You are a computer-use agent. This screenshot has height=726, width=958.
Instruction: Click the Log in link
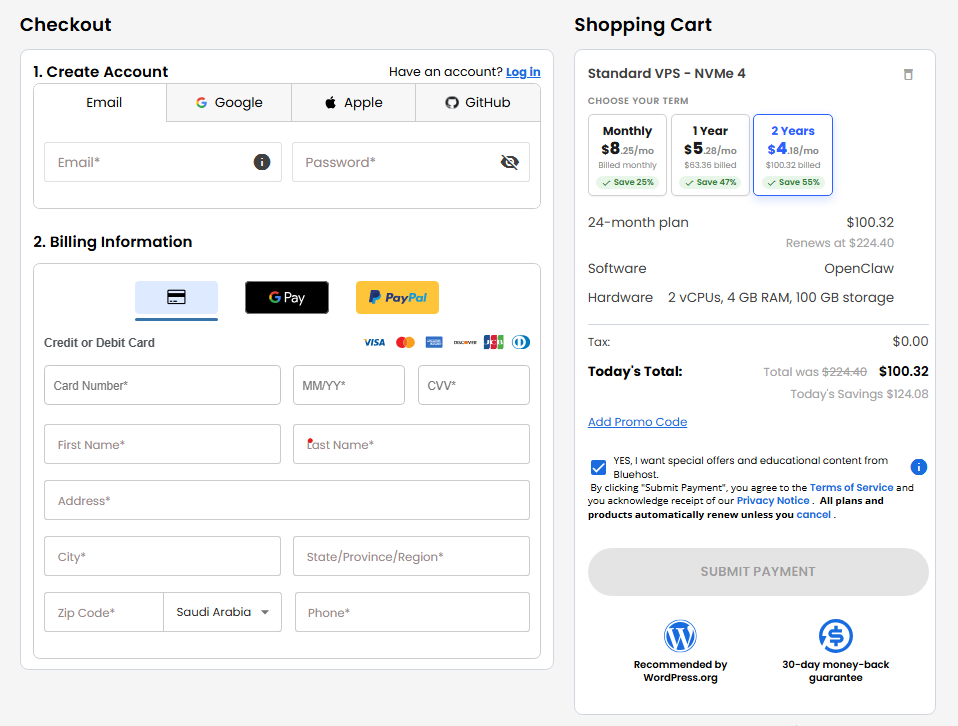click(x=523, y=72)
